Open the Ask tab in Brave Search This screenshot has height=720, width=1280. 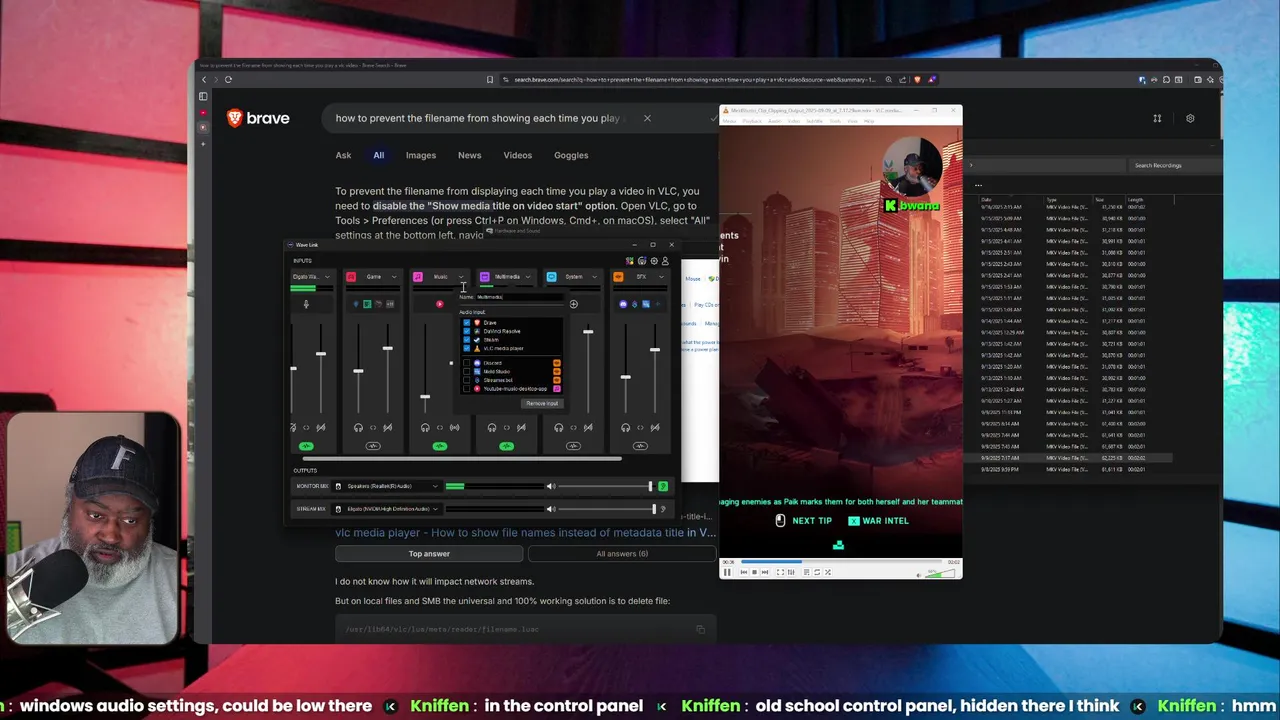(343, 155)
